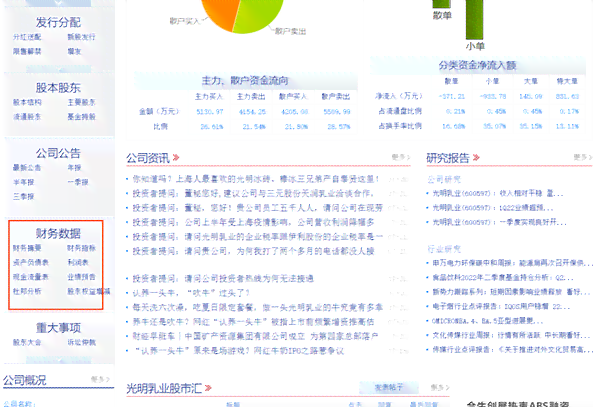Image resolution: width=600 pixels, height=407 pixels.
Task: Open 更多 link beside 公司概况
Action: point(100,379)
